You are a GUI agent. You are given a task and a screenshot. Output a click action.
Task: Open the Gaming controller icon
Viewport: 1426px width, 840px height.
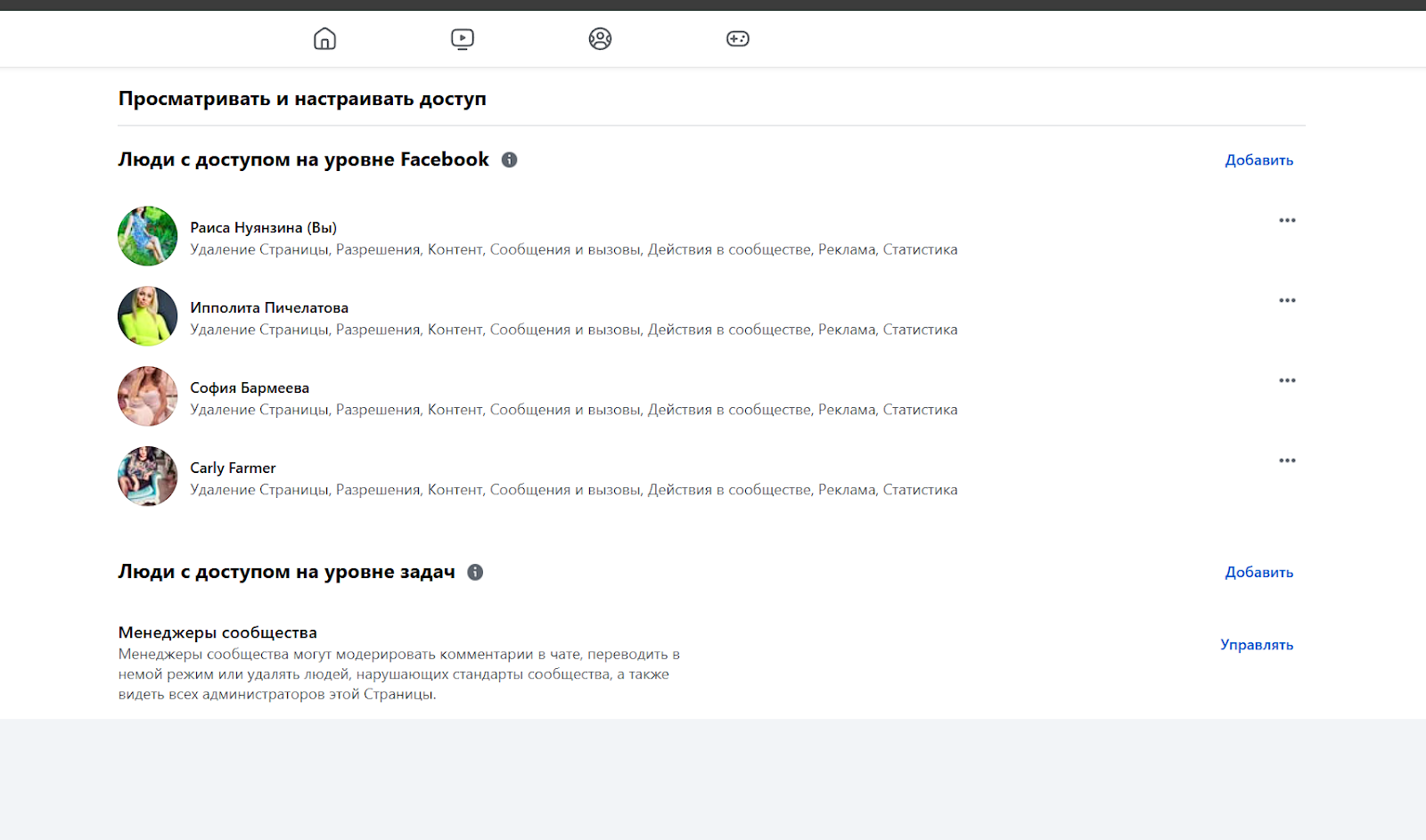pyautogui.click(x=738, y=38)
